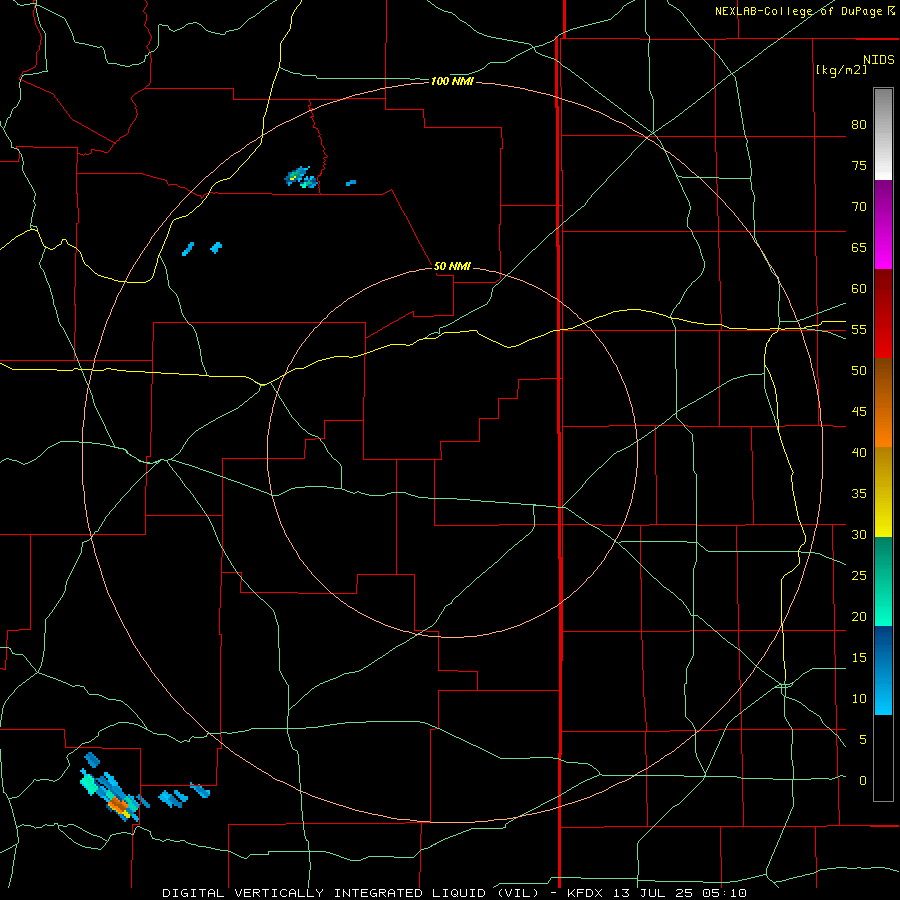Viewport: 900px width, 900px height.
Task: Click the 75 value on VIL scale
Action: click(859, 165)
